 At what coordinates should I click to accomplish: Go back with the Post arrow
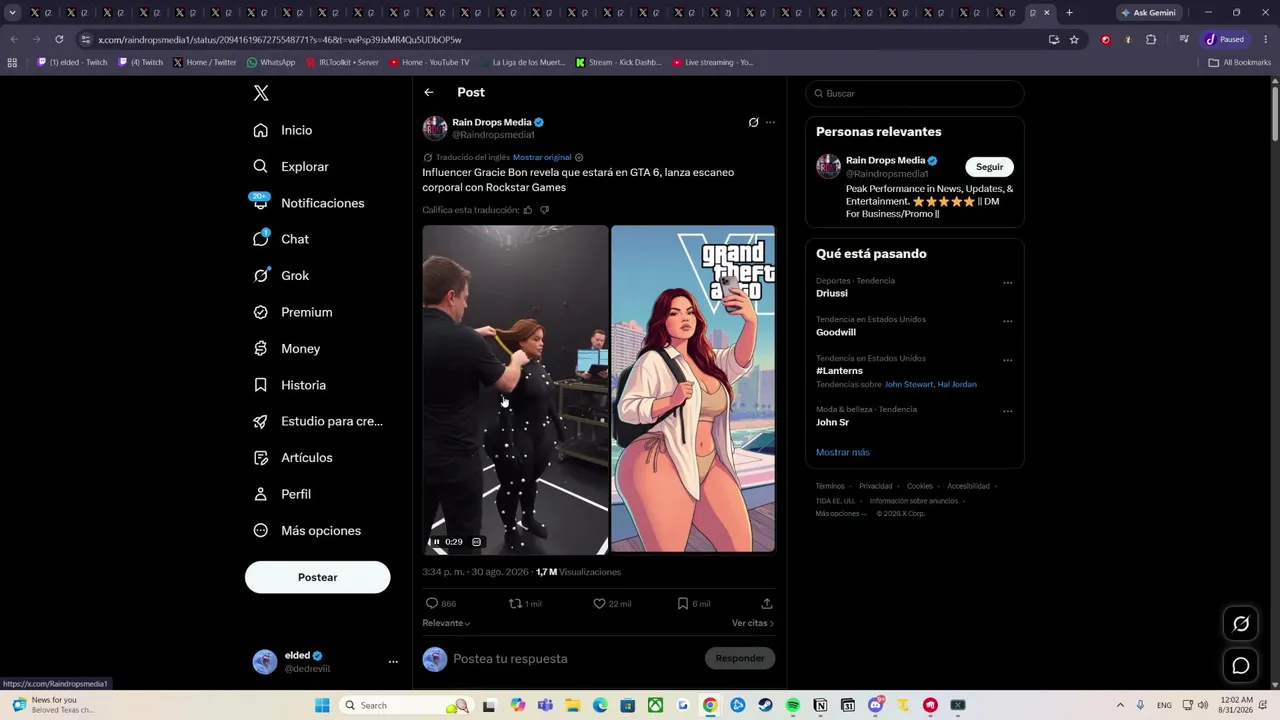tap(429, 92)
